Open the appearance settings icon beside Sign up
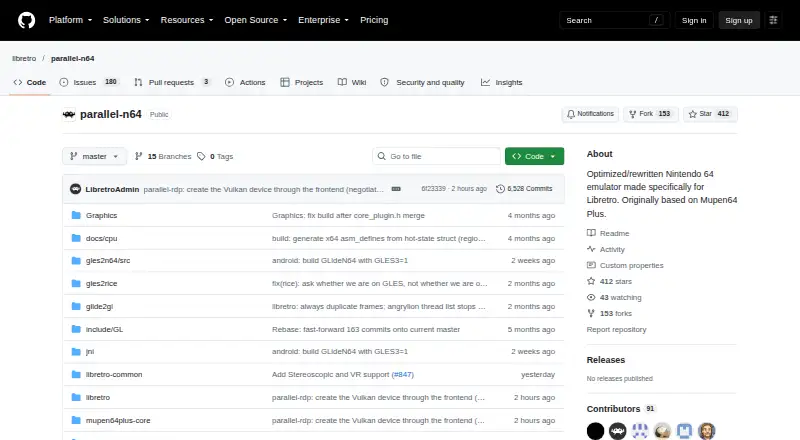This screenshot has width=800, height=440. coord(773,20)
